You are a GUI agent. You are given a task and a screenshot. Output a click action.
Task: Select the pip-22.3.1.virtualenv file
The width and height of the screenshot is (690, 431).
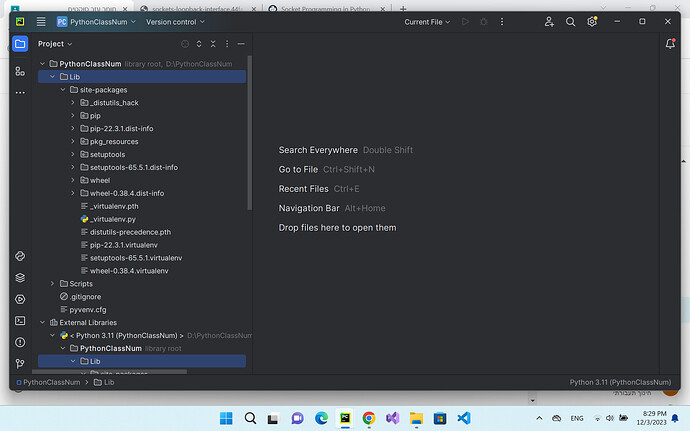[142, 245]
